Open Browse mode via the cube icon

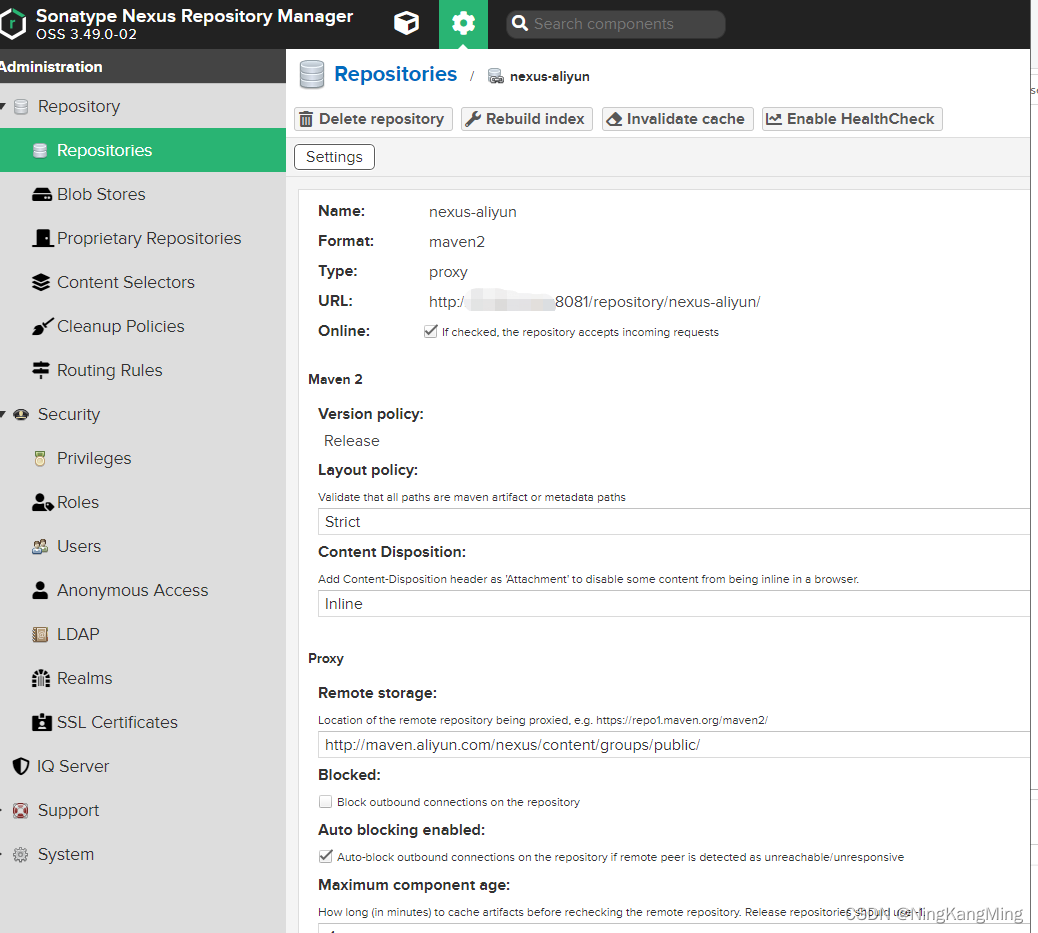(x=406, y=24)
